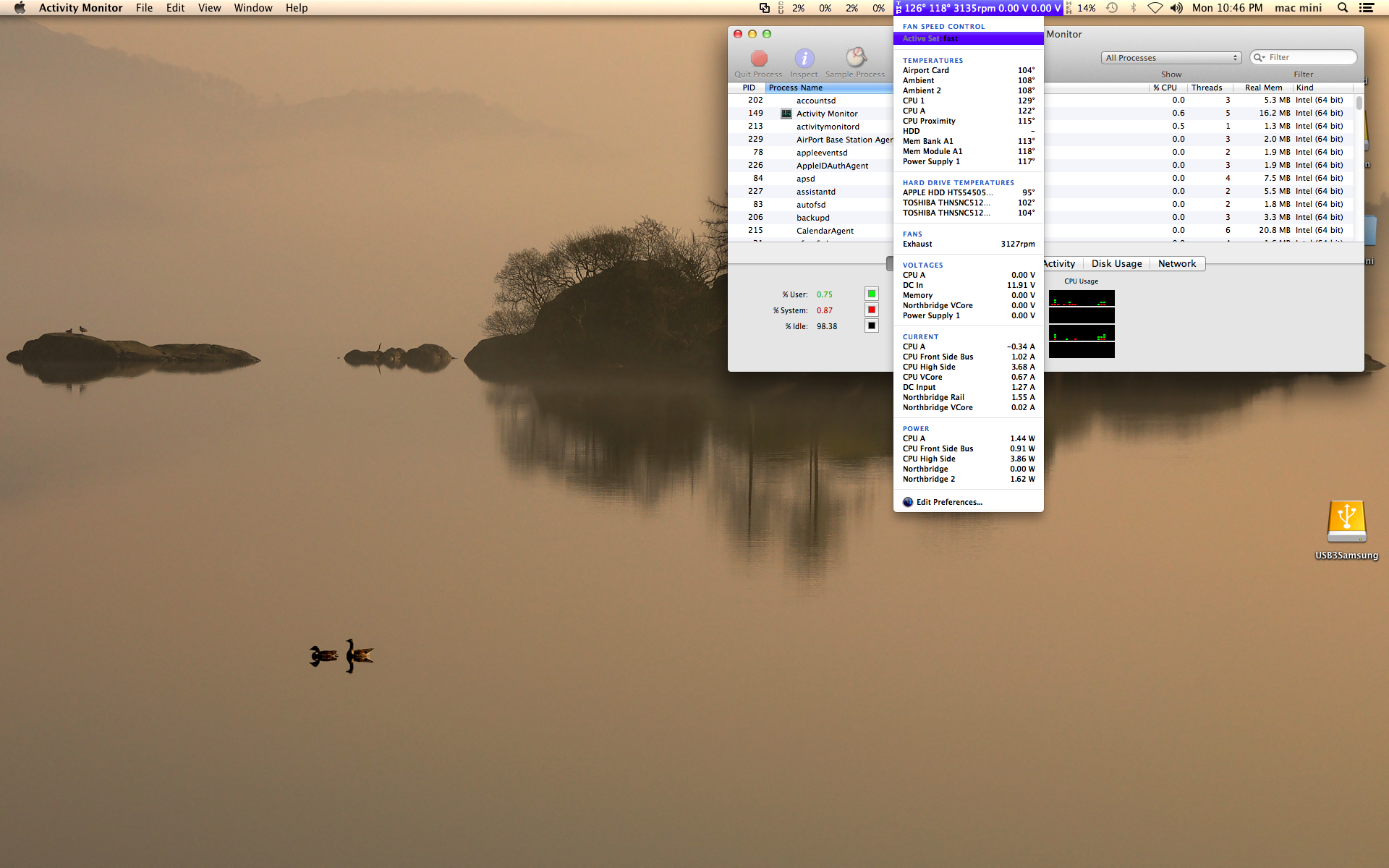Image resolution: width=1389 pixels, height=868 pixels.
Task: Switch to the Disk Usage tab
Action: (x=1116, y=264)
